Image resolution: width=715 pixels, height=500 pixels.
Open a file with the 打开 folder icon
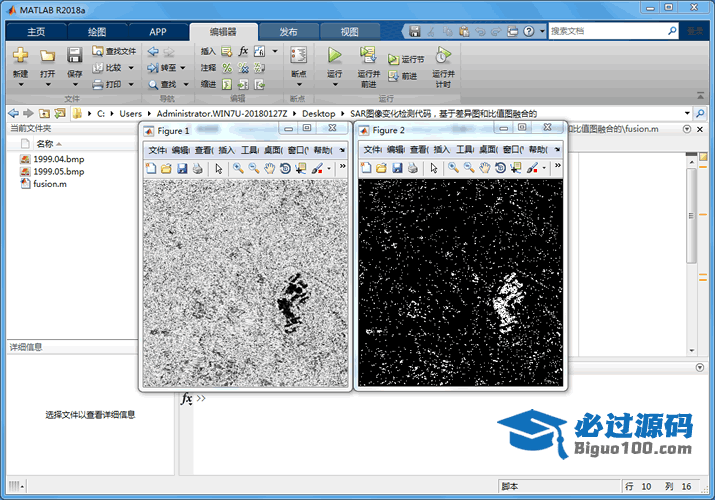pos(47,56)
